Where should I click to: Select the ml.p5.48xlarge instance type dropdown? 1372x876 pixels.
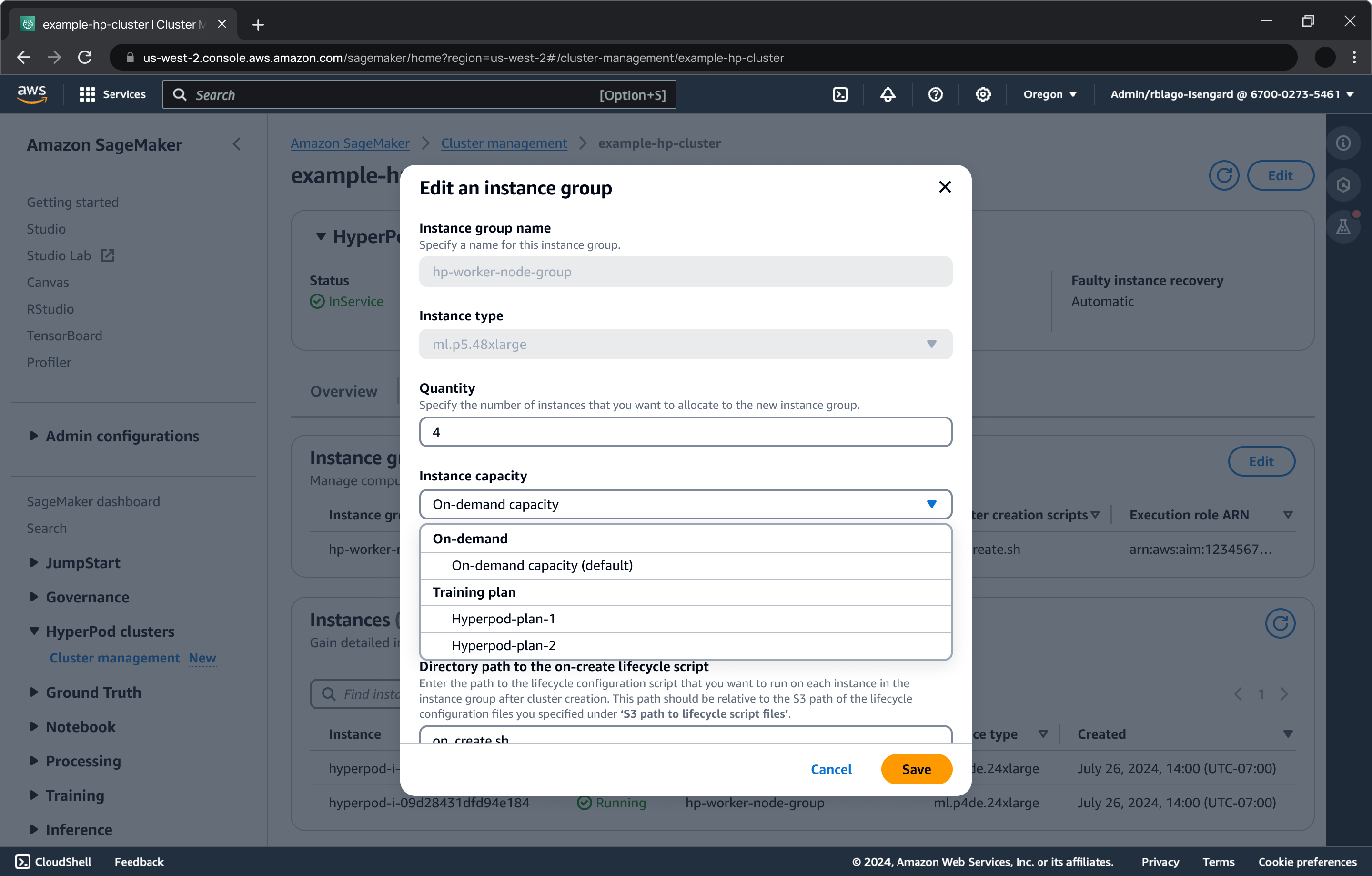tap(685, 344)
